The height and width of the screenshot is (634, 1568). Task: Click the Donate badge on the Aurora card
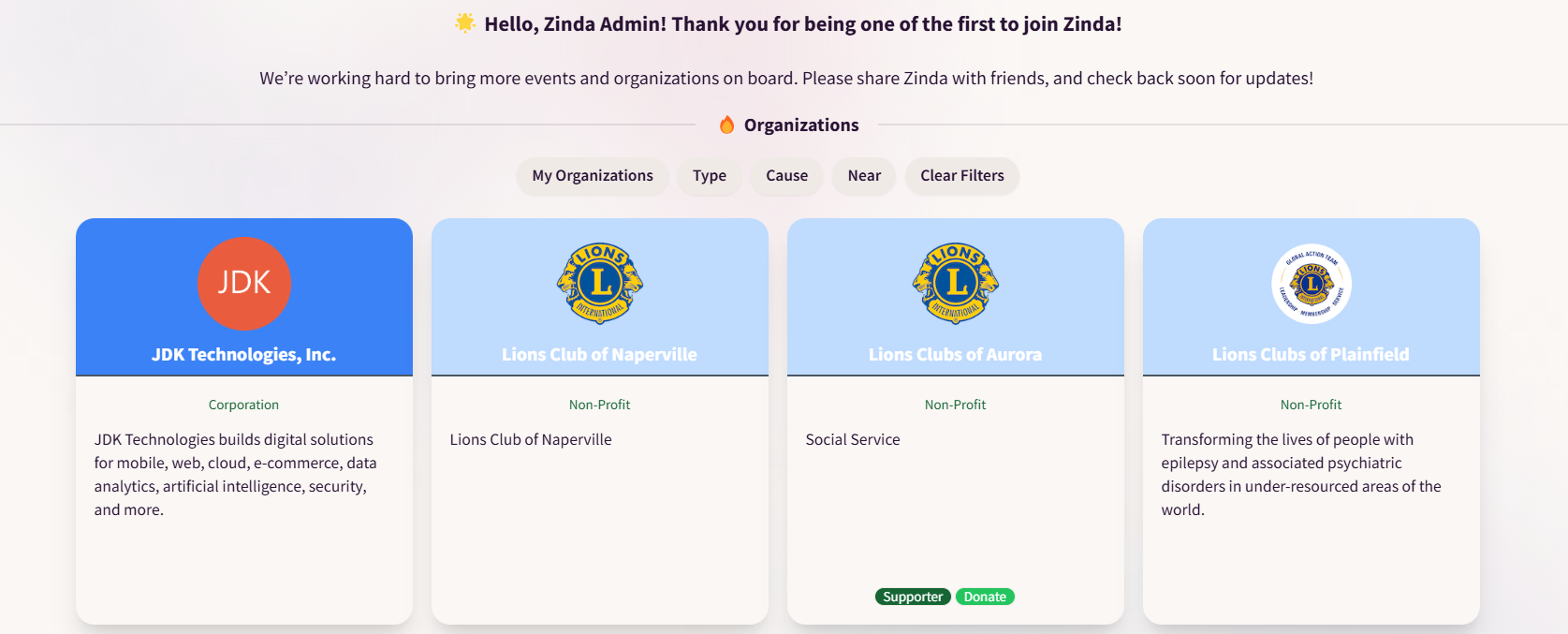985,597
